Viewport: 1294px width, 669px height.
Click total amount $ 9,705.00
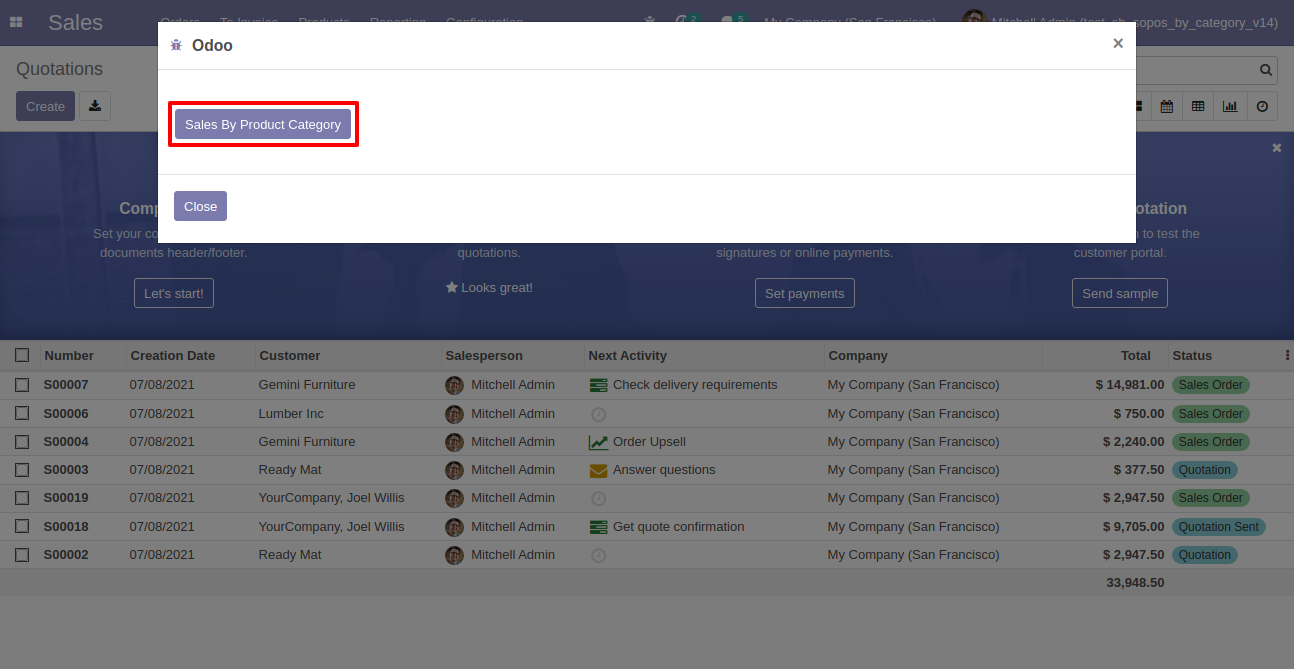1133,527
